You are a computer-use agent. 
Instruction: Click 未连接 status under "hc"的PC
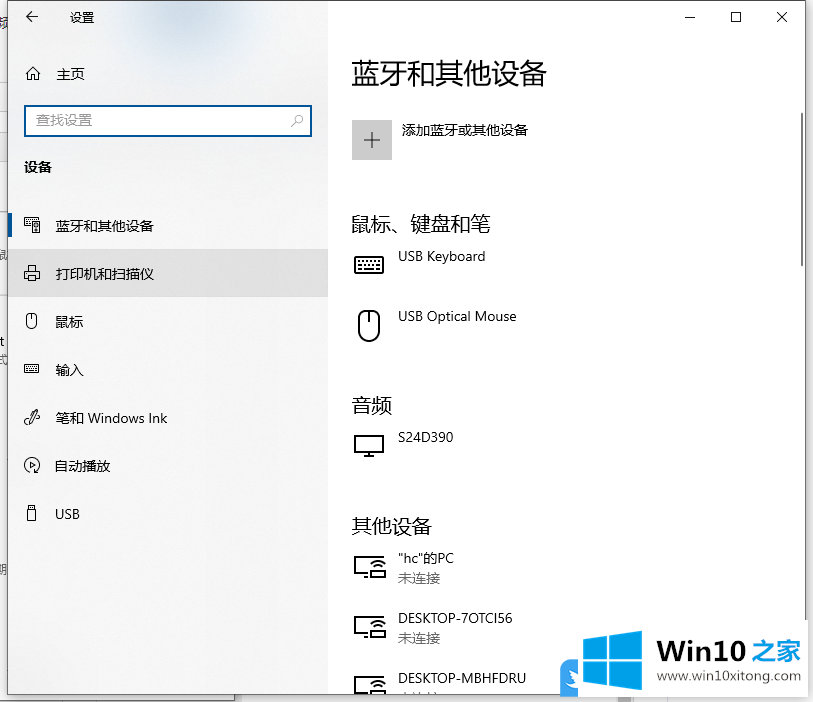pyautogui.click(x=418, y=578)
